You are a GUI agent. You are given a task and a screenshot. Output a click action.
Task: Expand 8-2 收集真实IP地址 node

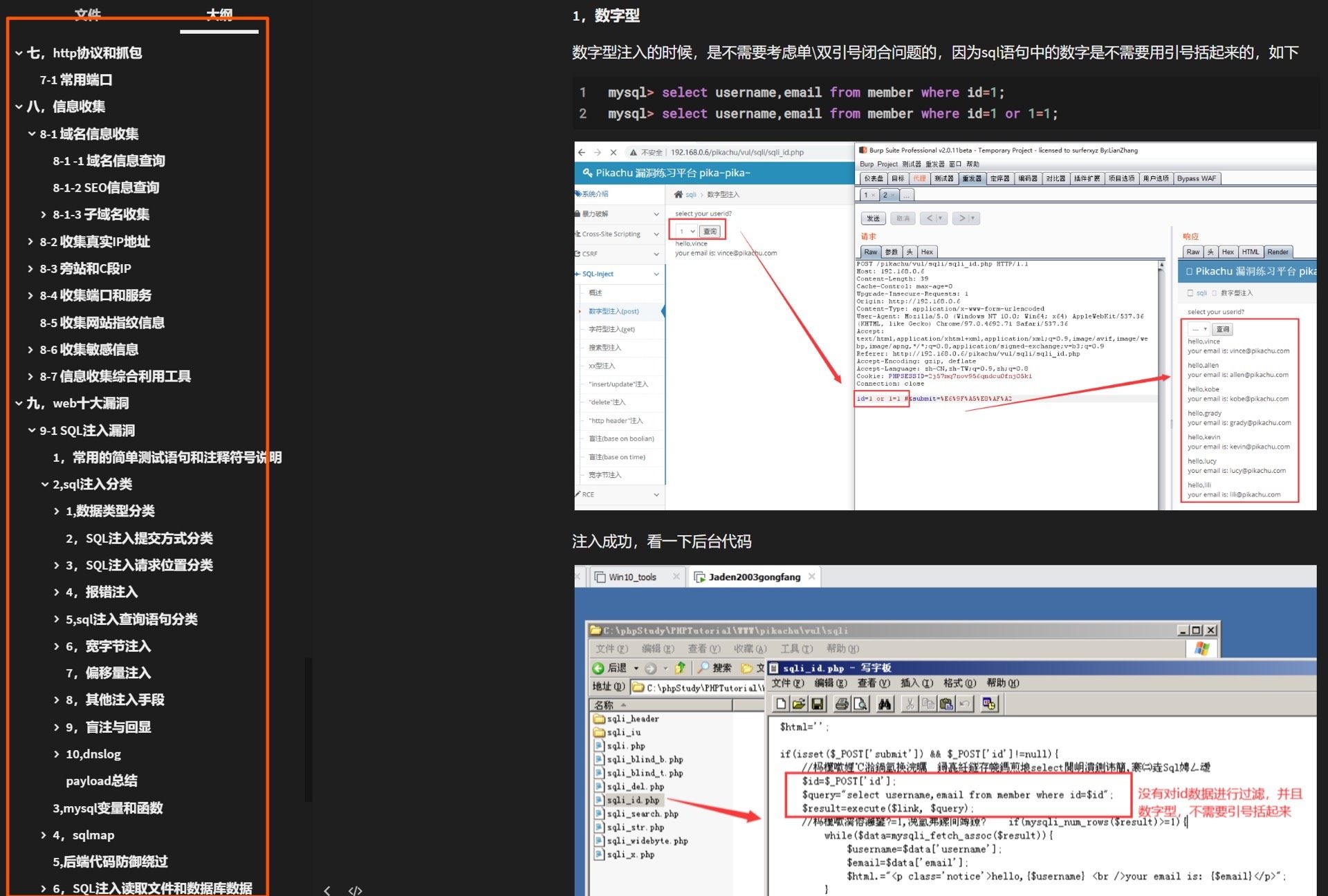click(30, 242)
